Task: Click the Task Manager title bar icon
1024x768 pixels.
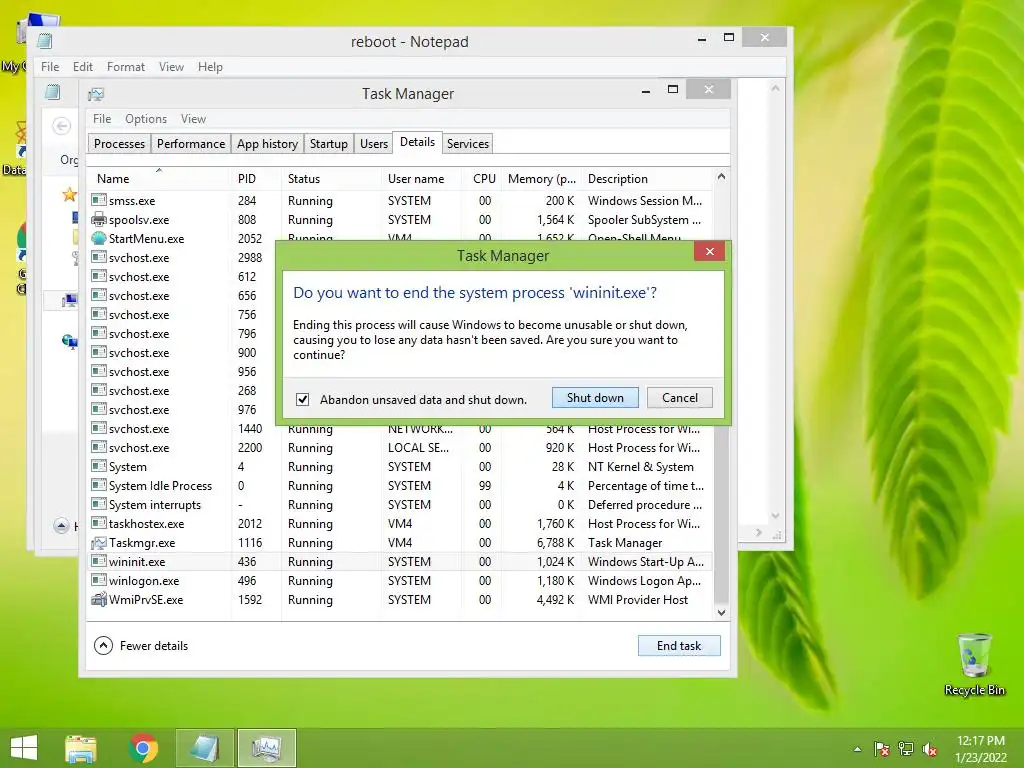Action: pyautogui.click(x=96, y=94)
